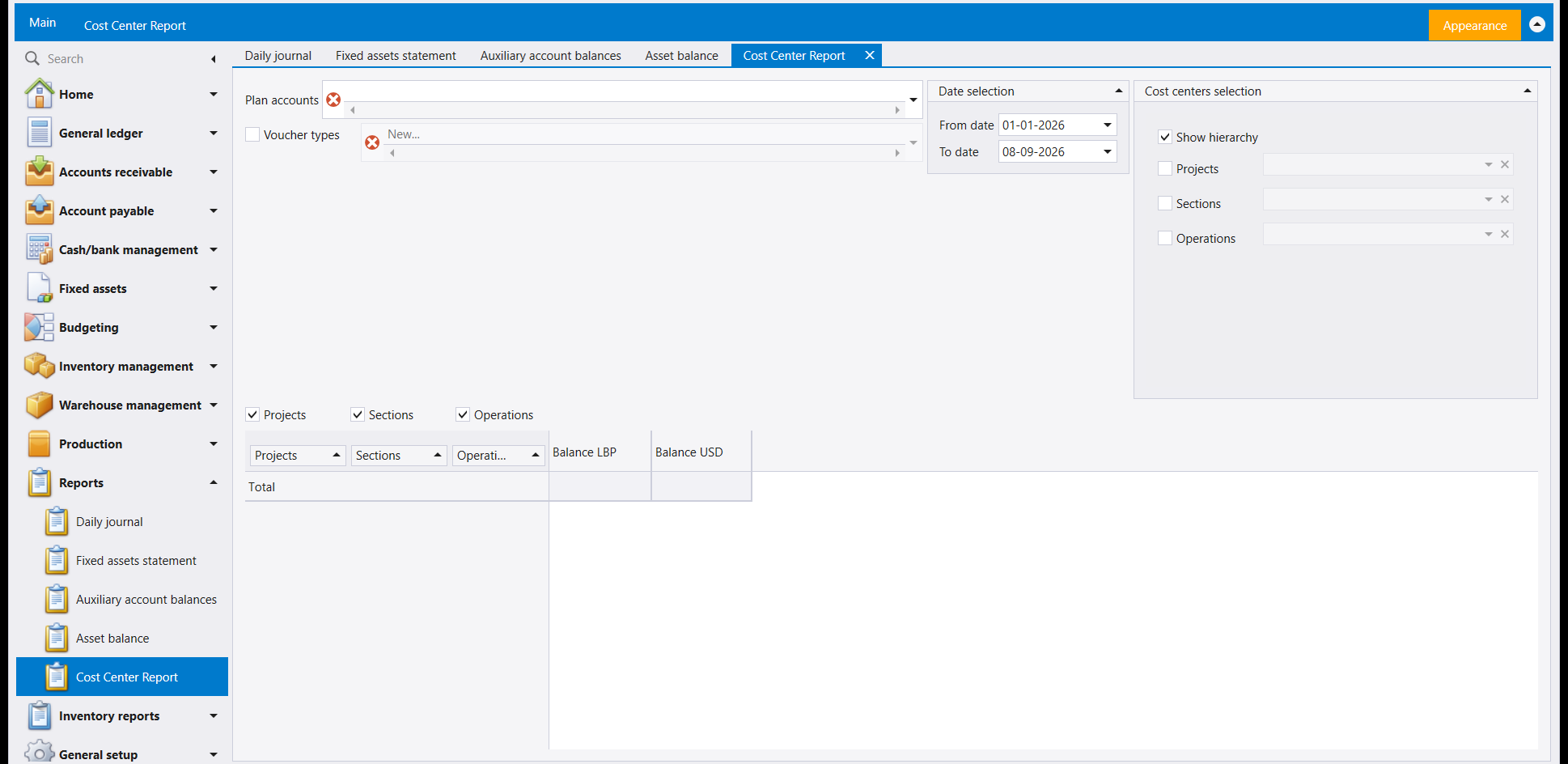The image size is (1568, 764).
Task: Enable the Voucher types checkbox
Action: coord(252,134)
